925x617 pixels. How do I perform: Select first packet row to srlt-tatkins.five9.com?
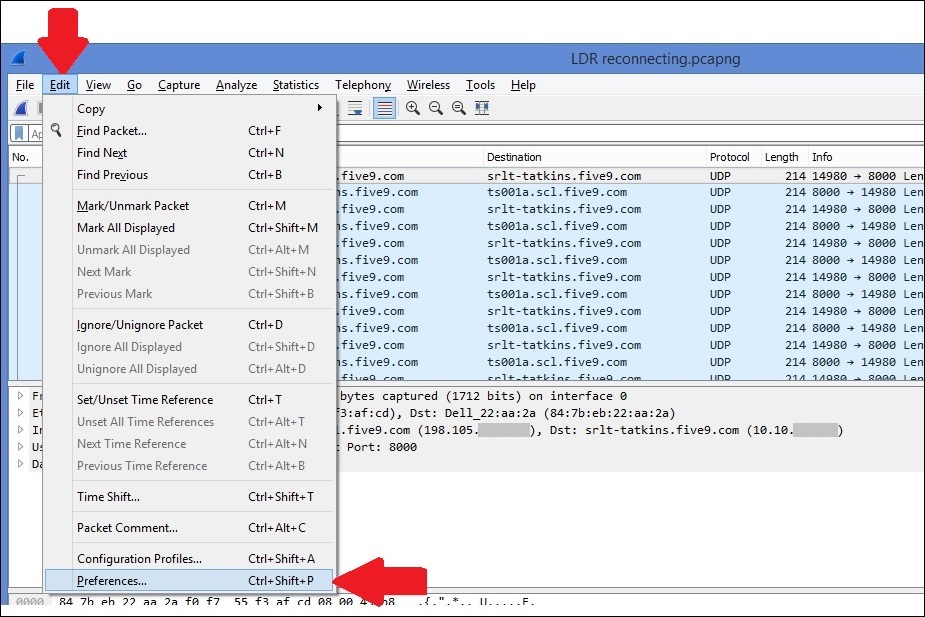pos(629,176)
